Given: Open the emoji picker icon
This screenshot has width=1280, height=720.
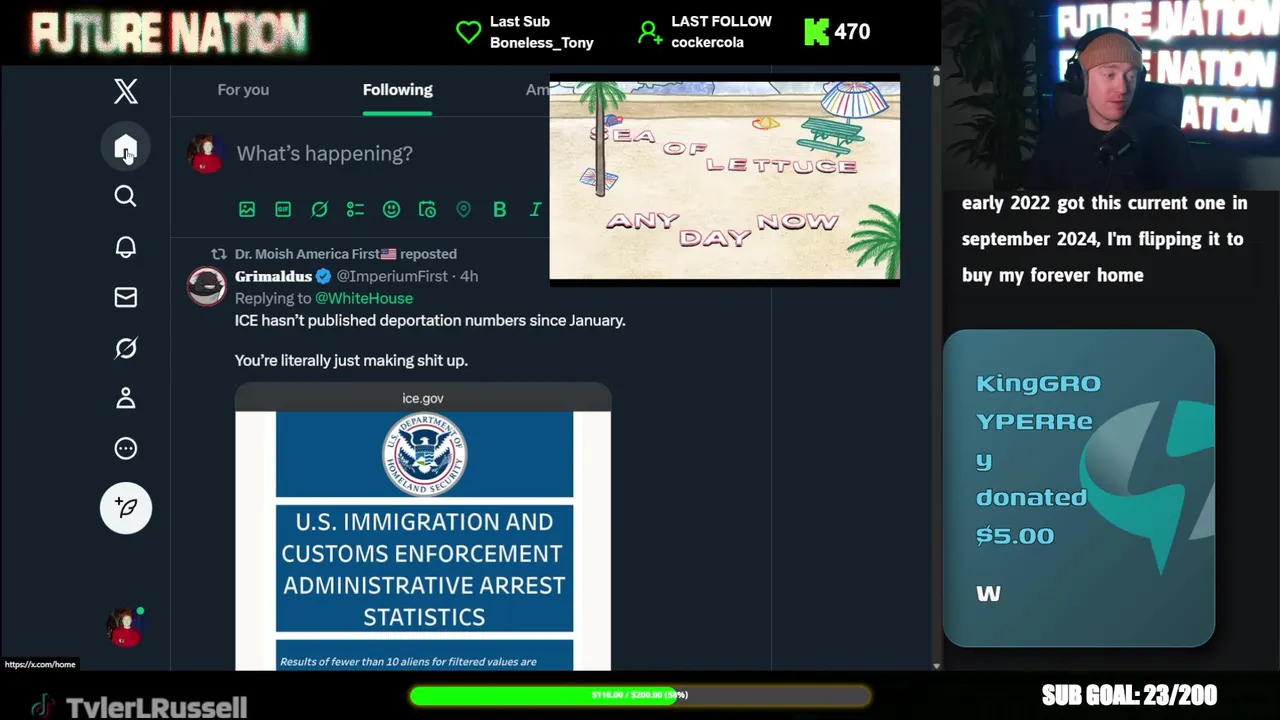Looking at the screenshot, I should [x=391, y=209].
